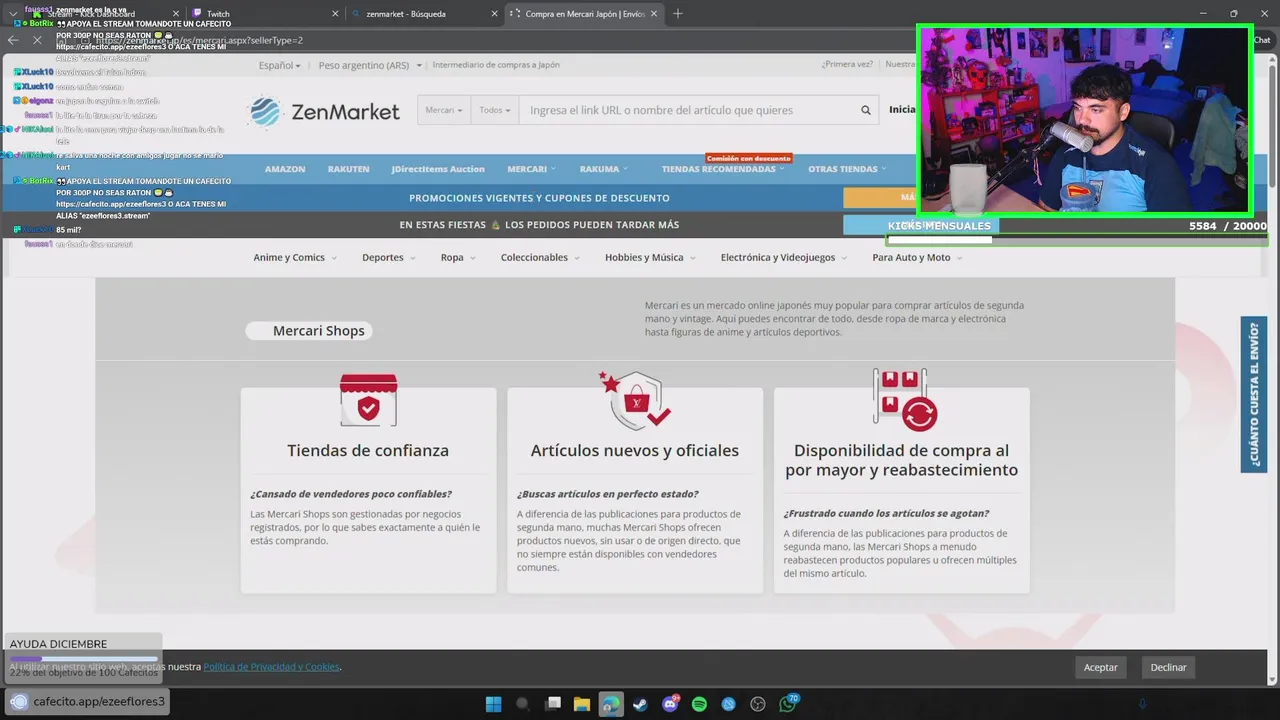Open Task View in the taskbar
This screenshot has width=1280, height=720.
tap(552, 704)
